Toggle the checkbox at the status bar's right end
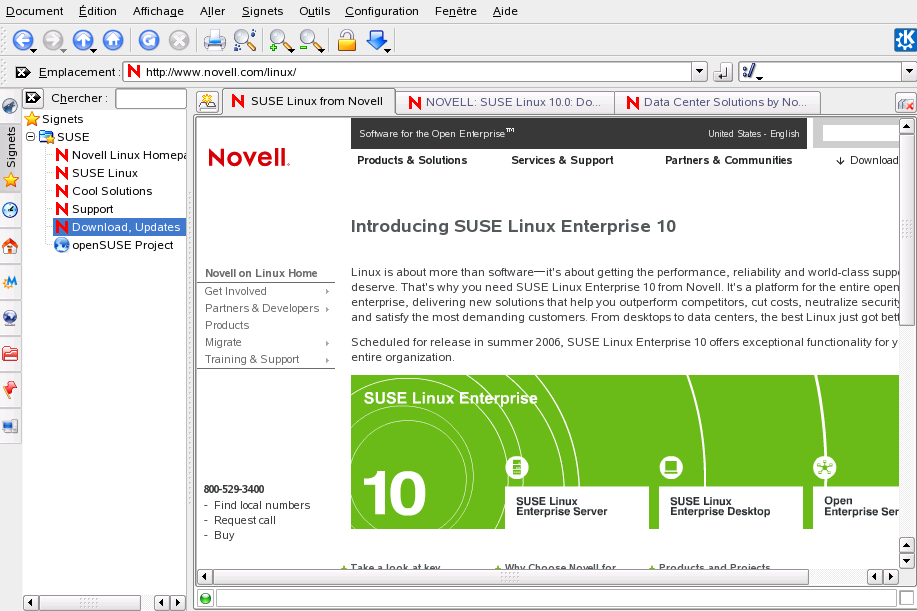The image size is (917, 611). (x=906, y=598)
